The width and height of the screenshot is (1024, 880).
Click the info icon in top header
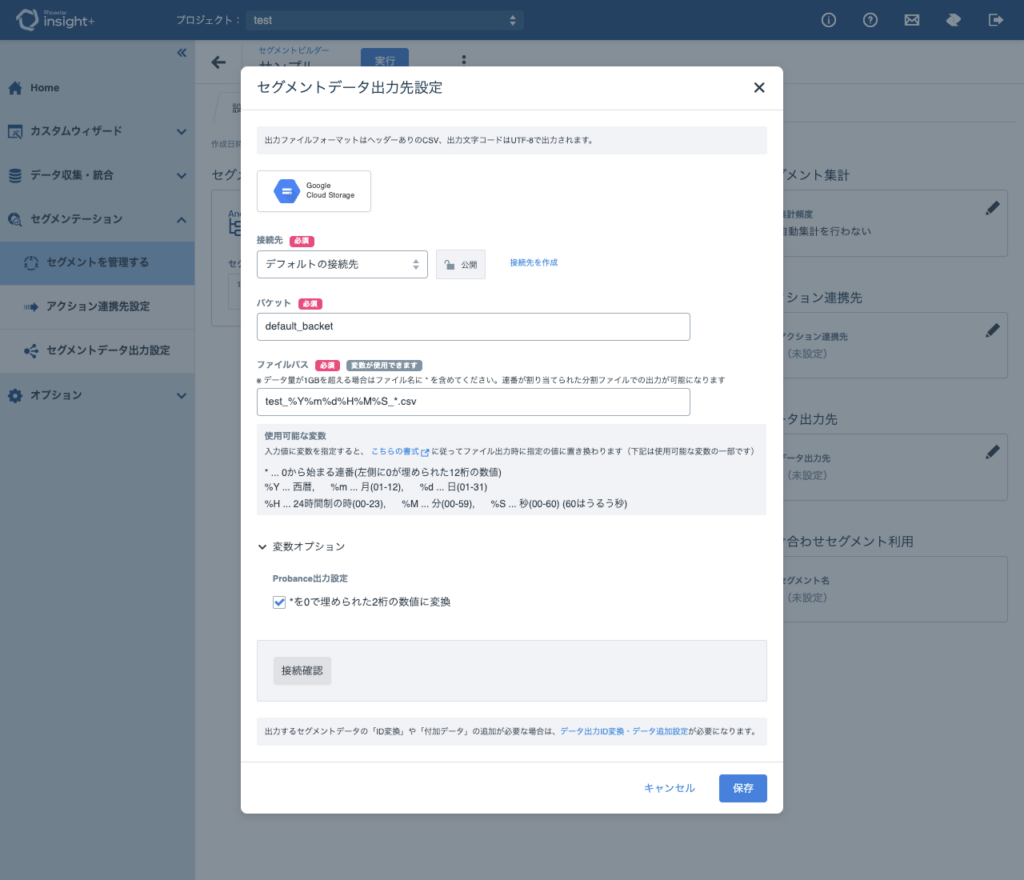828,19
